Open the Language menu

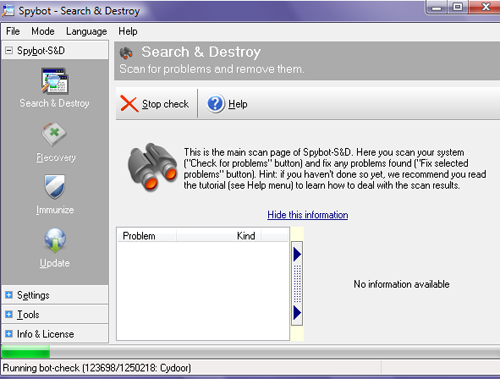tap(86, 32)
